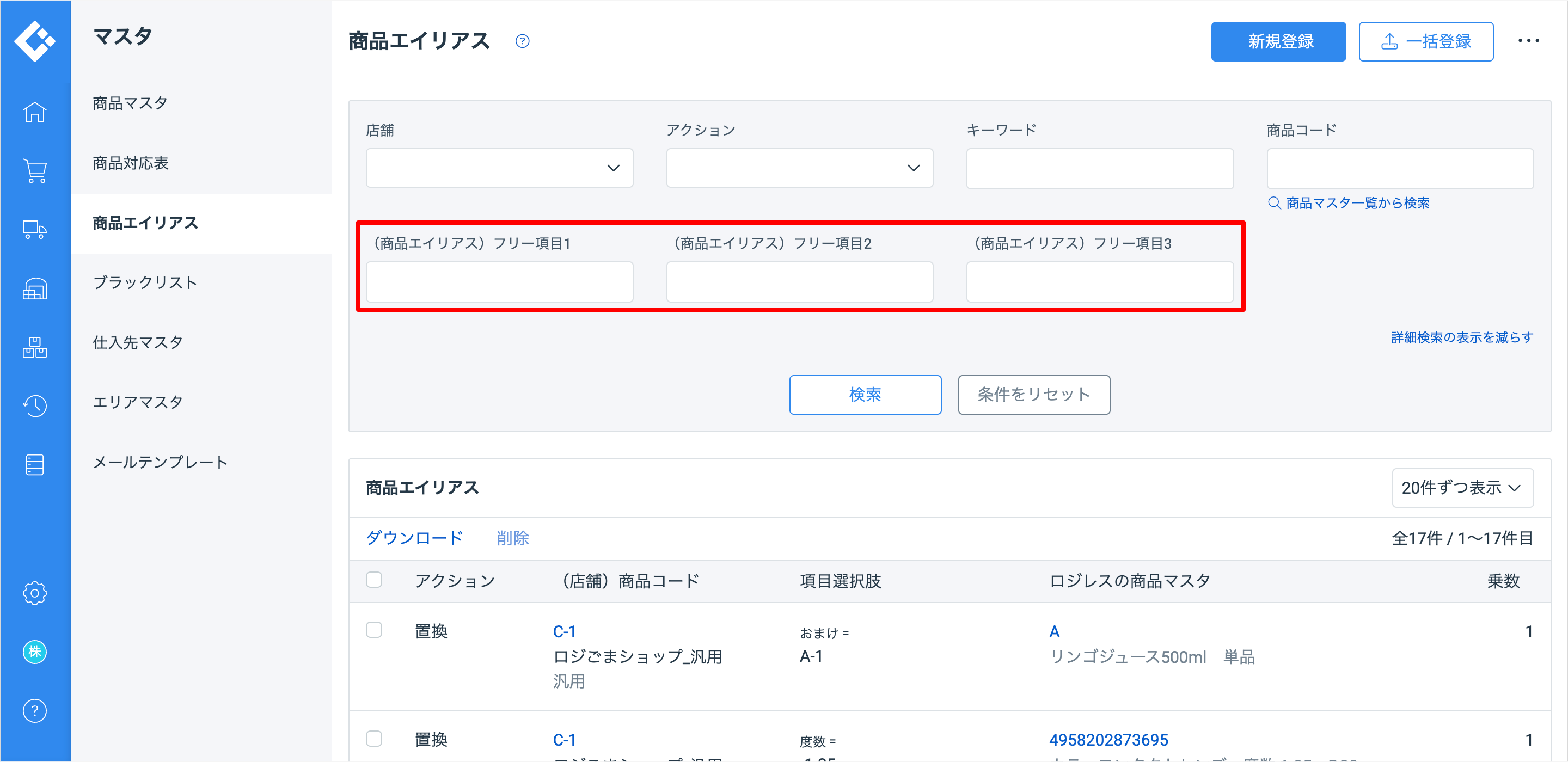This screenshot has width=1568, height=762.
Task: Expand the 店舗 dropdown
Action: pos(499,168)
